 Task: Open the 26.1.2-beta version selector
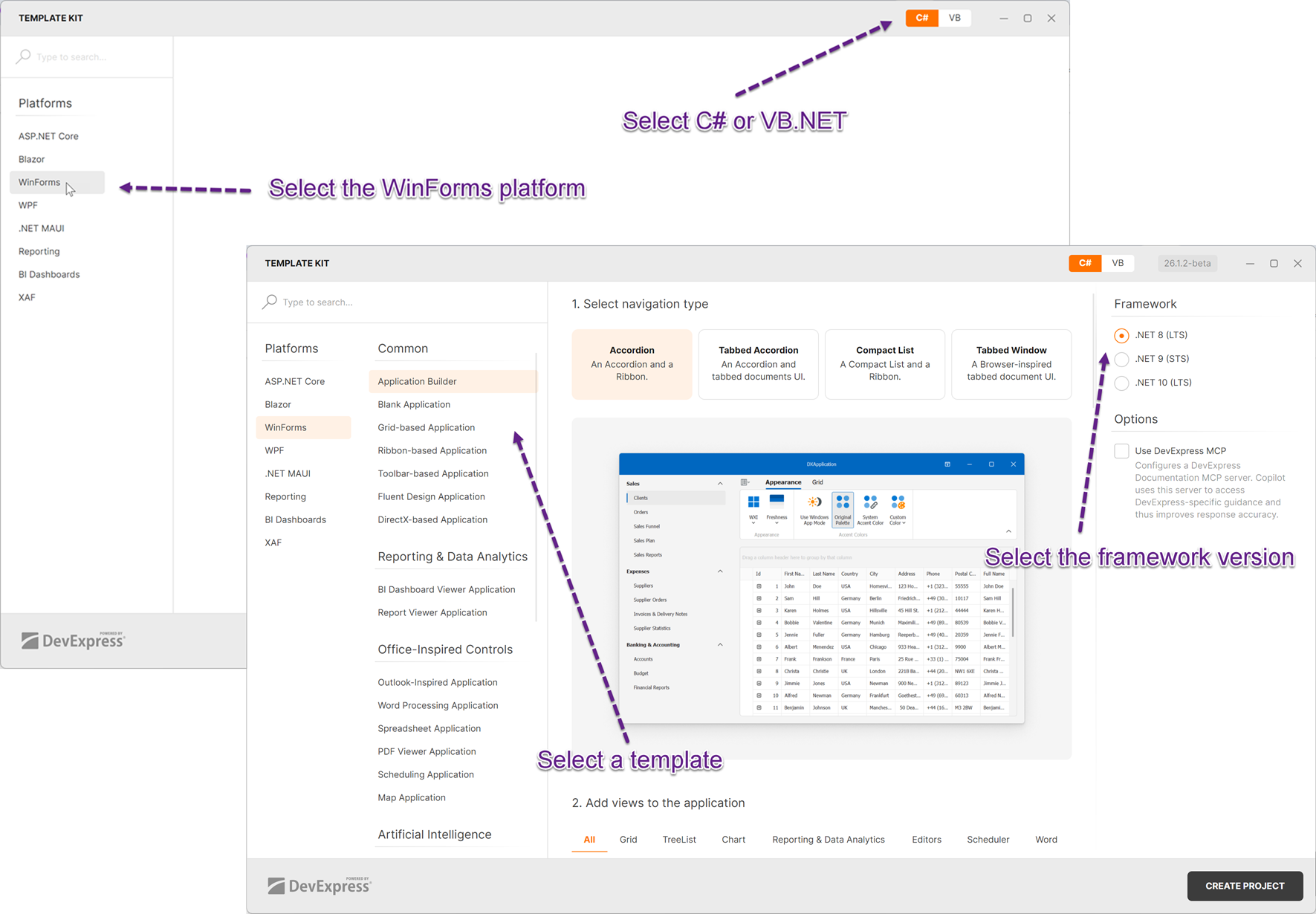coord(1187,263)
